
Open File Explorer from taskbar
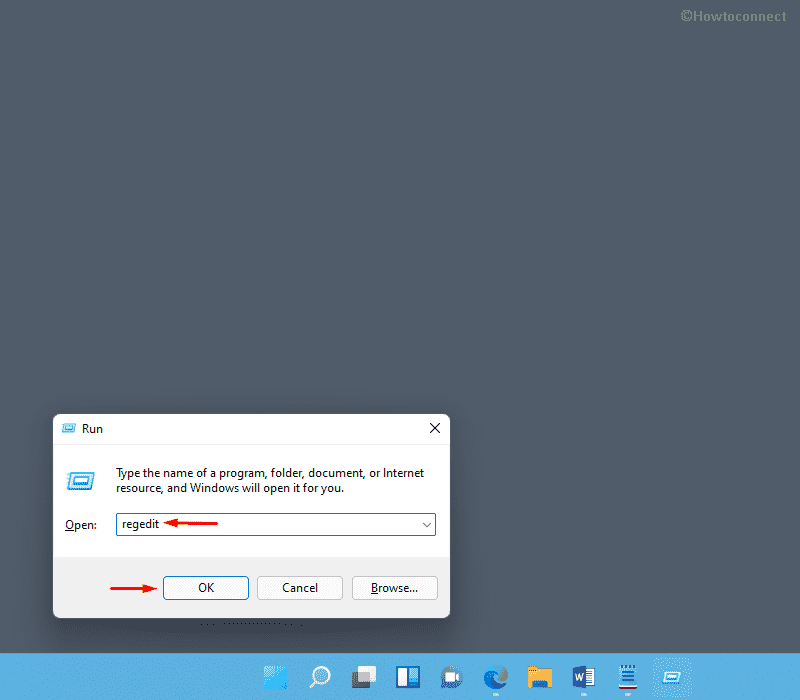pyautogui.click(x=540, y=677)
